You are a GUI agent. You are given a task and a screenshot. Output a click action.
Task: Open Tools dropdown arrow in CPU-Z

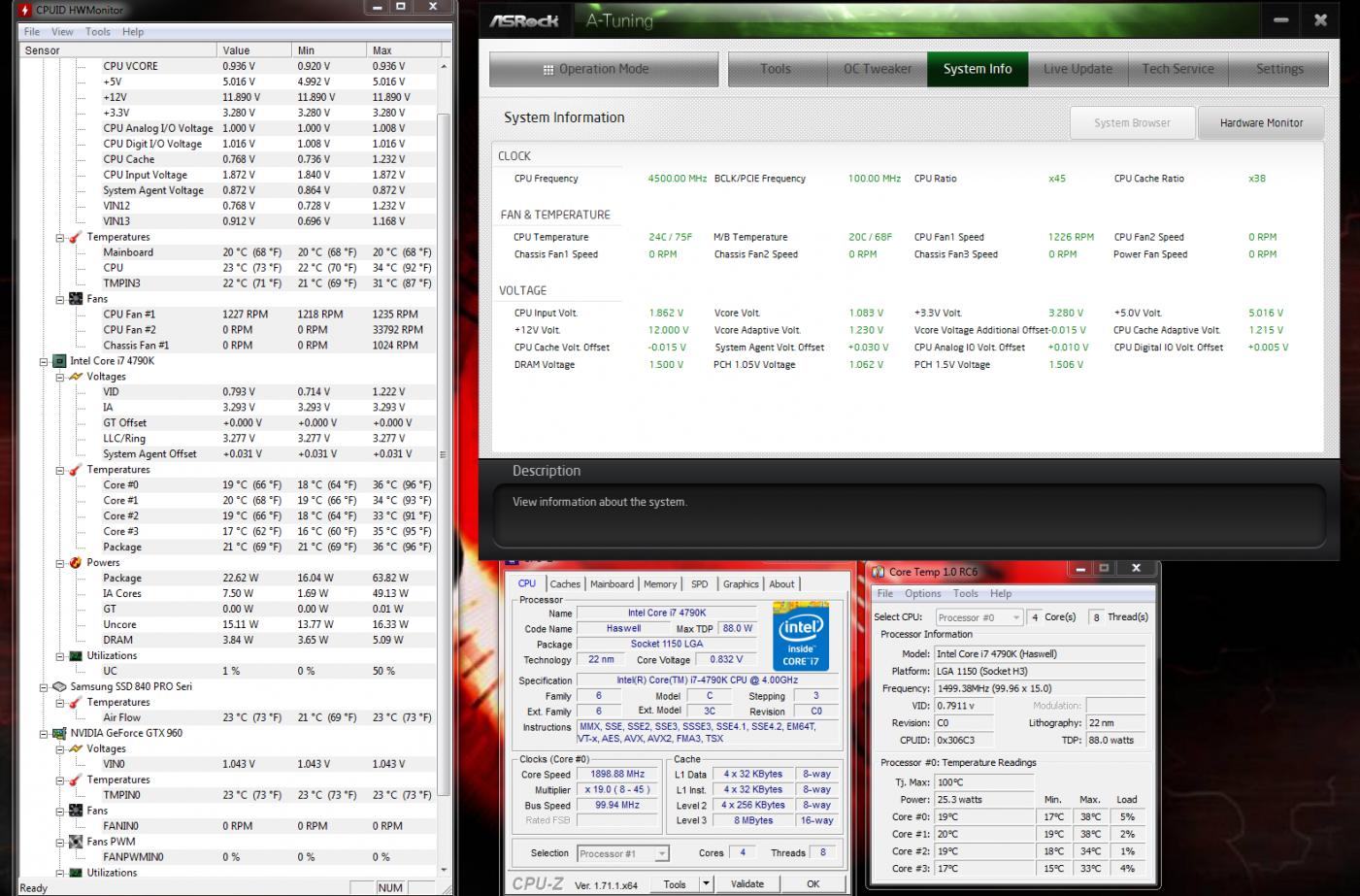pyautogui.click(x=707, y=884)
